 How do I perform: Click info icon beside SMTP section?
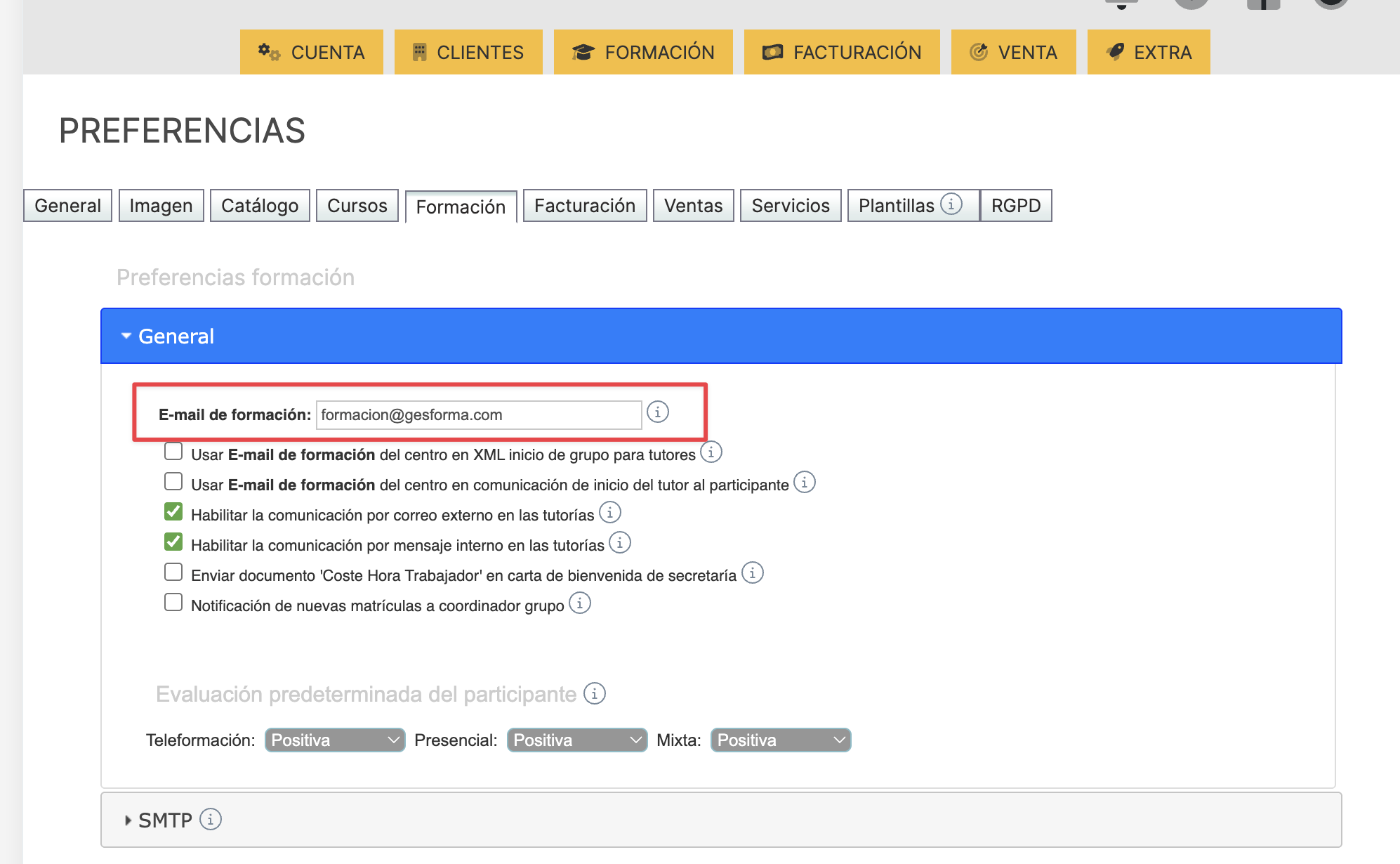(210, 819)
